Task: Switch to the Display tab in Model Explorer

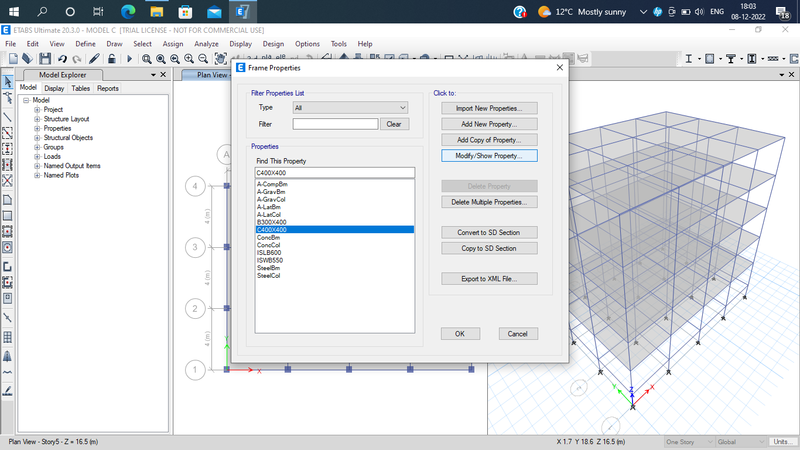Action: pyautogui.click(x=54, y=88)
